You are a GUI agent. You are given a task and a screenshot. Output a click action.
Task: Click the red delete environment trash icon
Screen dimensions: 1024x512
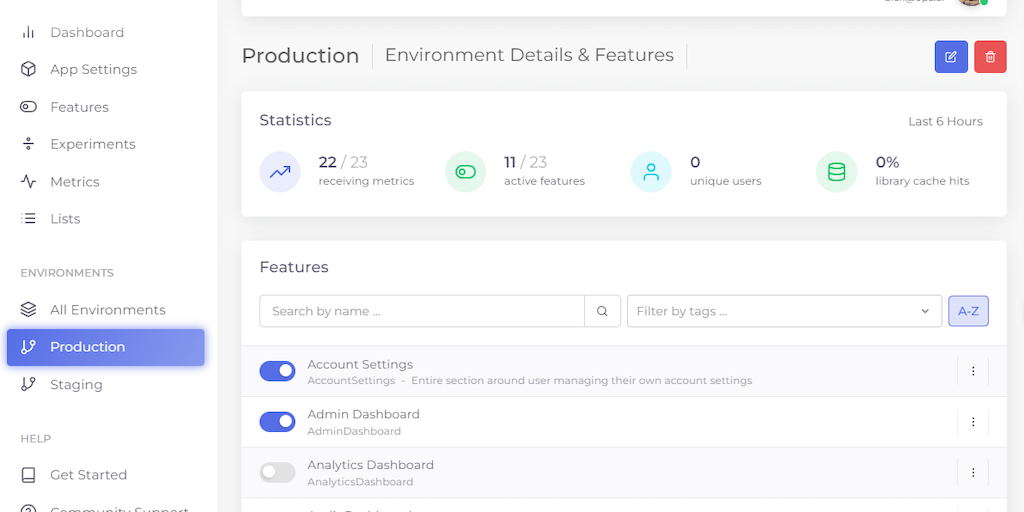point(990,57)
